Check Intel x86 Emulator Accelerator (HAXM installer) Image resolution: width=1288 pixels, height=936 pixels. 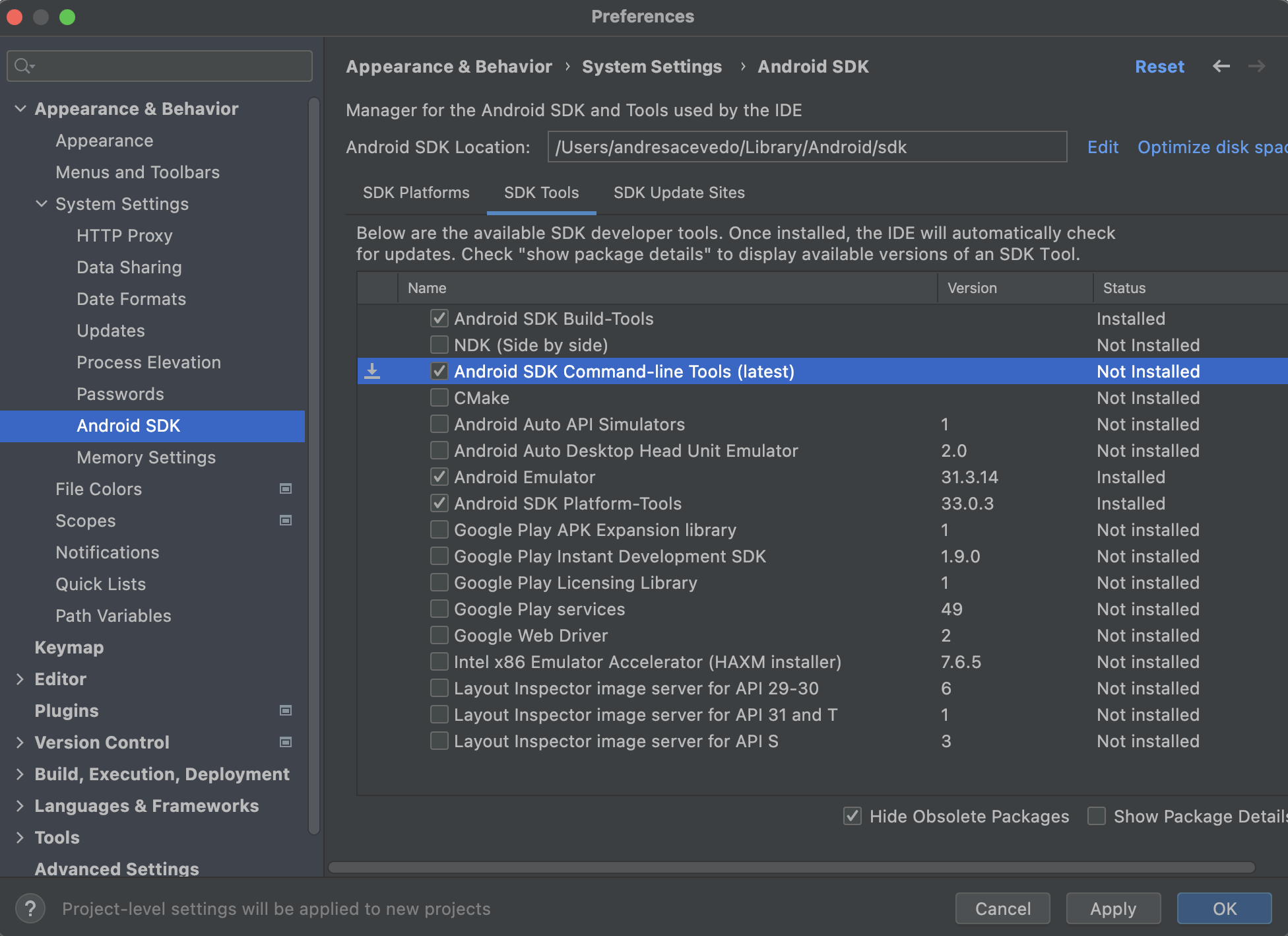439,661
